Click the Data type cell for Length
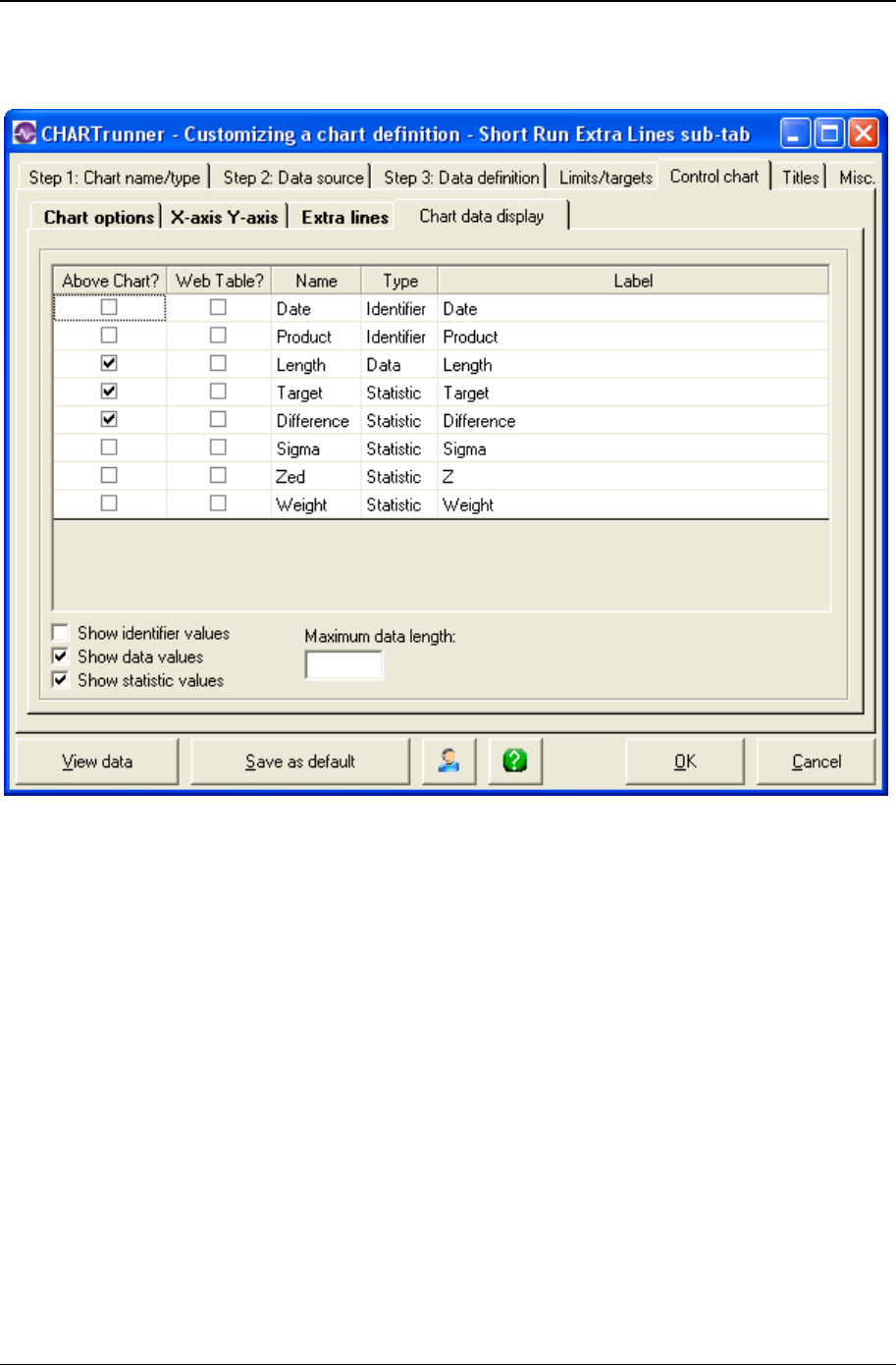Viewport: 896px width, 1365px height. point(399,364)
